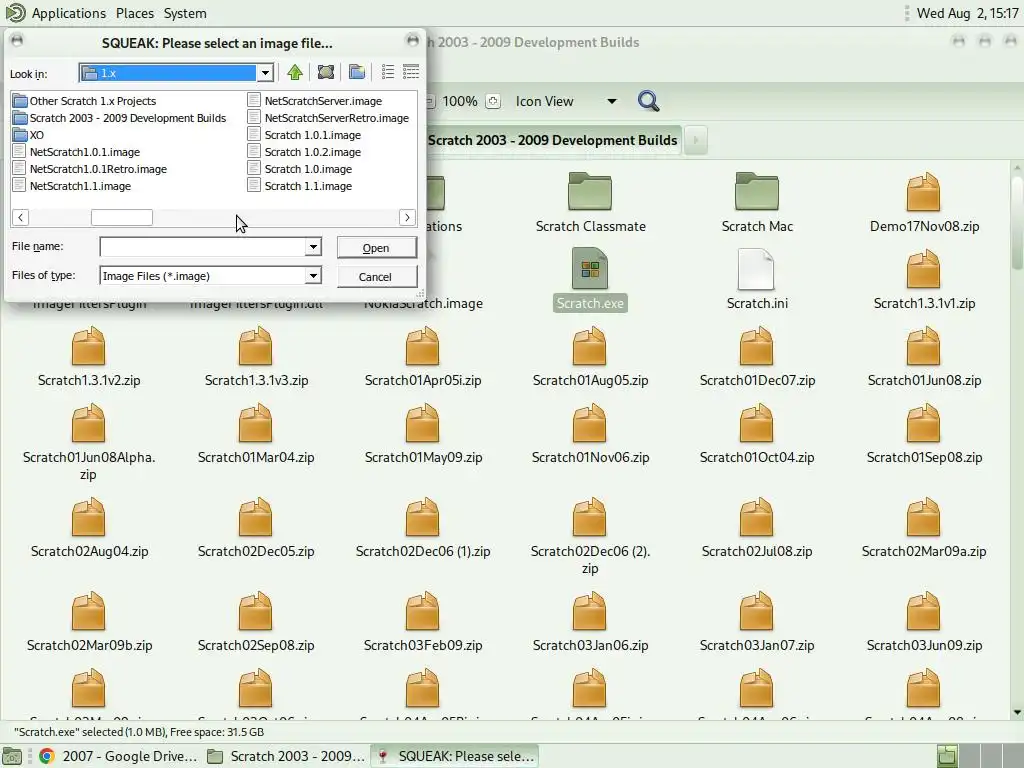Click the clock in top panel

coord(967,13)
